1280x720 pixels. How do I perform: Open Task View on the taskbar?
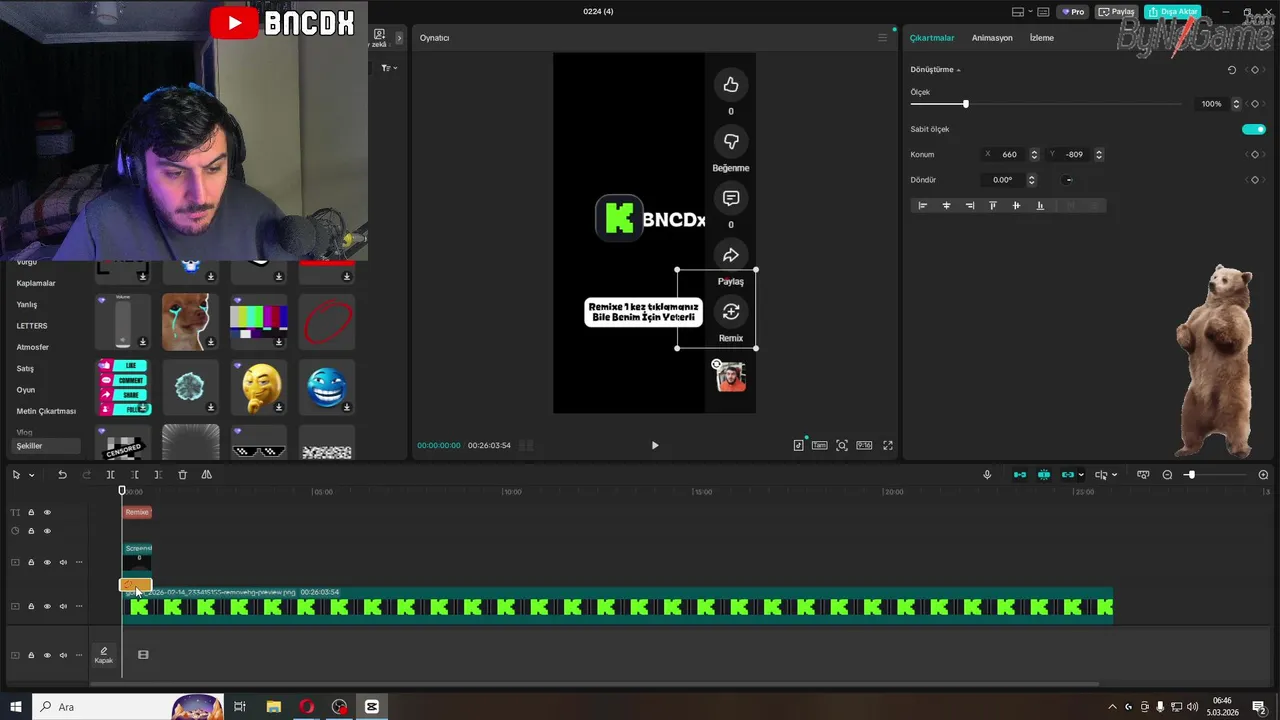tap(240, 707)
